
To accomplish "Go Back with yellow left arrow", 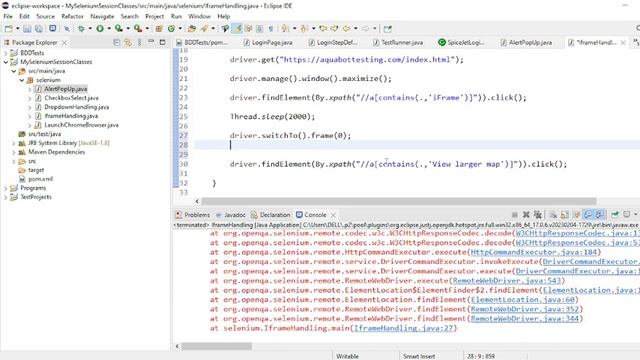I will click(347, 29).
